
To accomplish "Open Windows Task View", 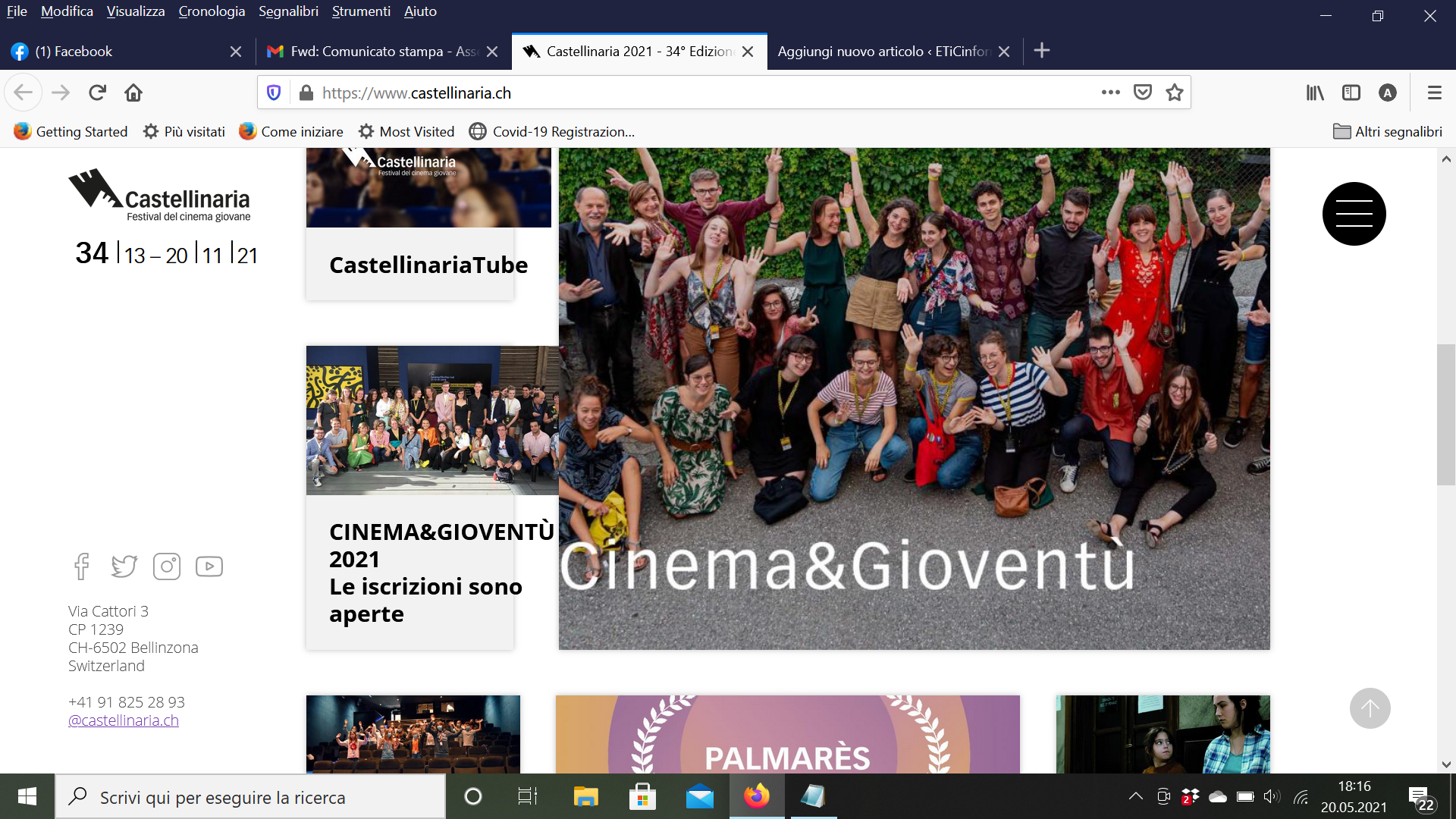I will pyautogui.click(x=527, y=796).
